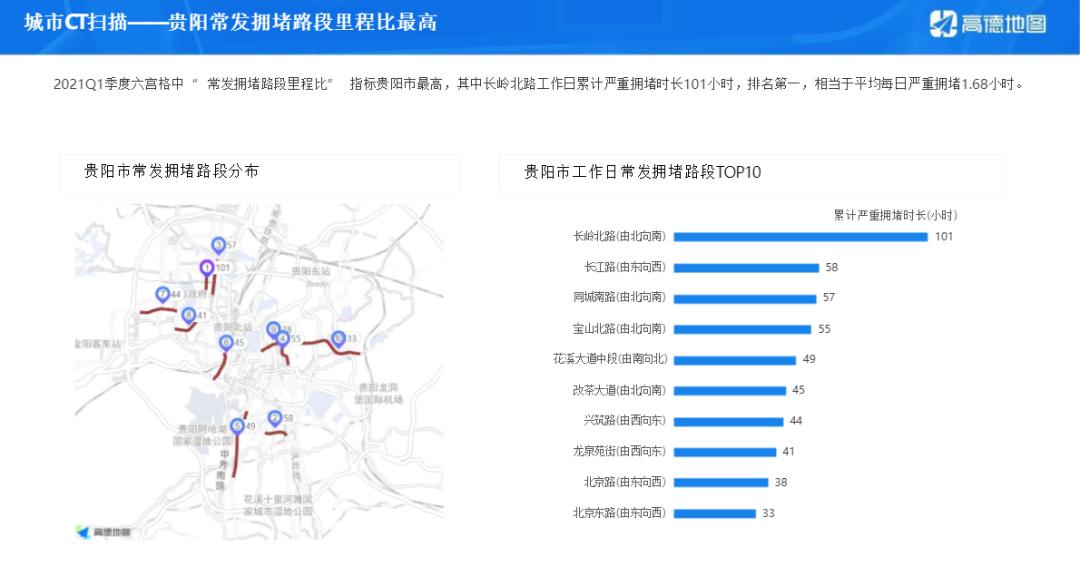Click the 长岭北路 bar in the chart

pyautogui.click(x=800, y=237)
